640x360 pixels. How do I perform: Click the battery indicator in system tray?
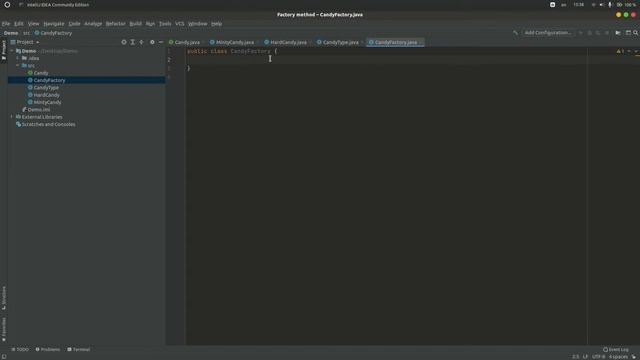tap(627, 5)
